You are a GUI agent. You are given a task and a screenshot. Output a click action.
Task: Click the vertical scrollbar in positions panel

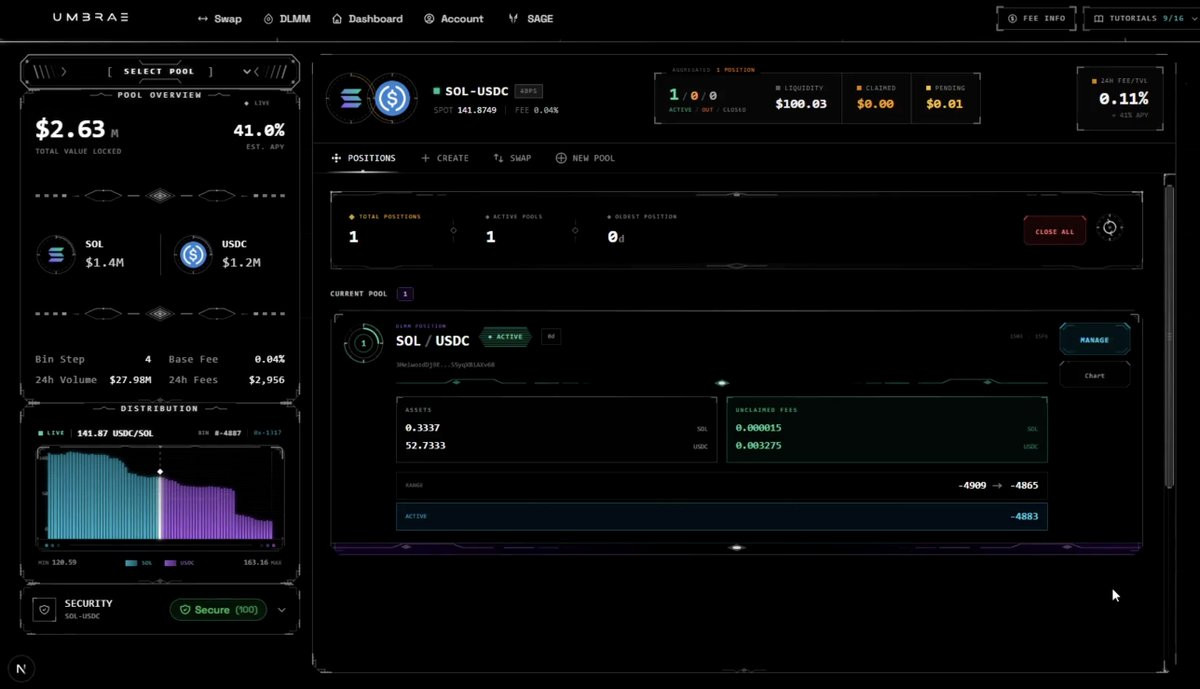click(x=1169, y=336)
